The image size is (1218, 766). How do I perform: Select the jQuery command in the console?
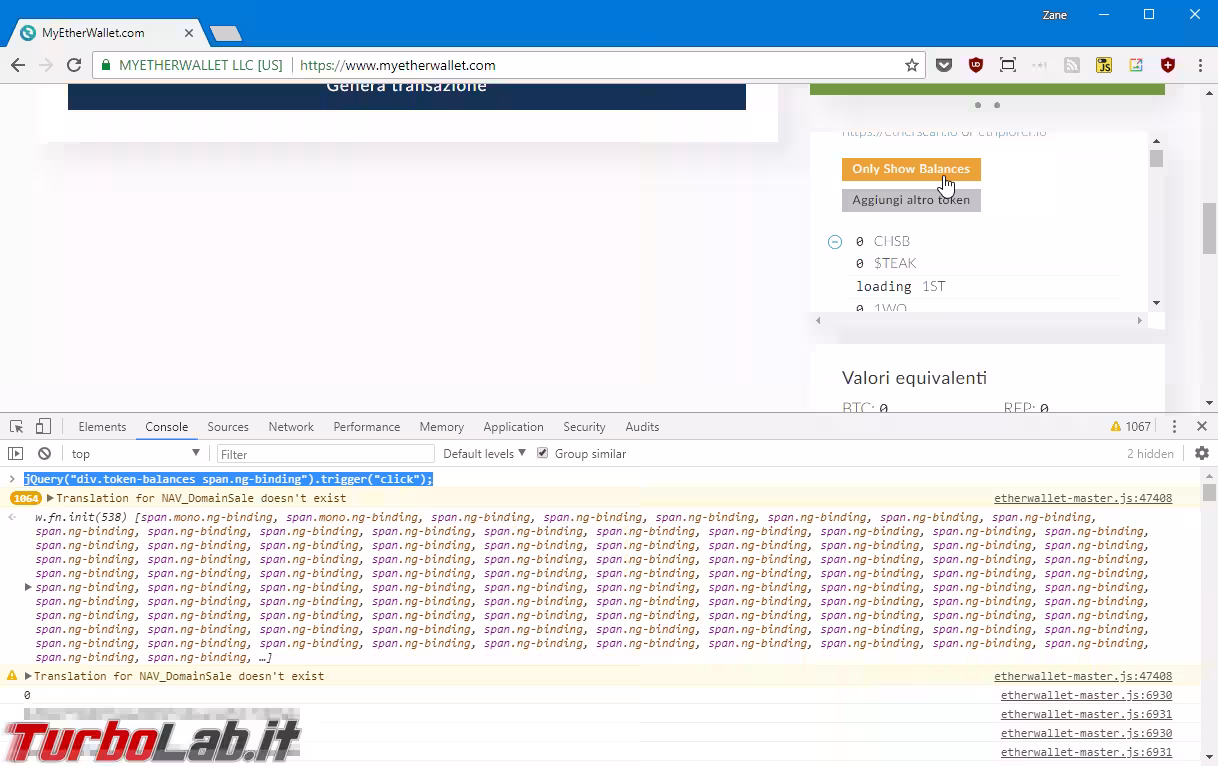coord(228,479)
